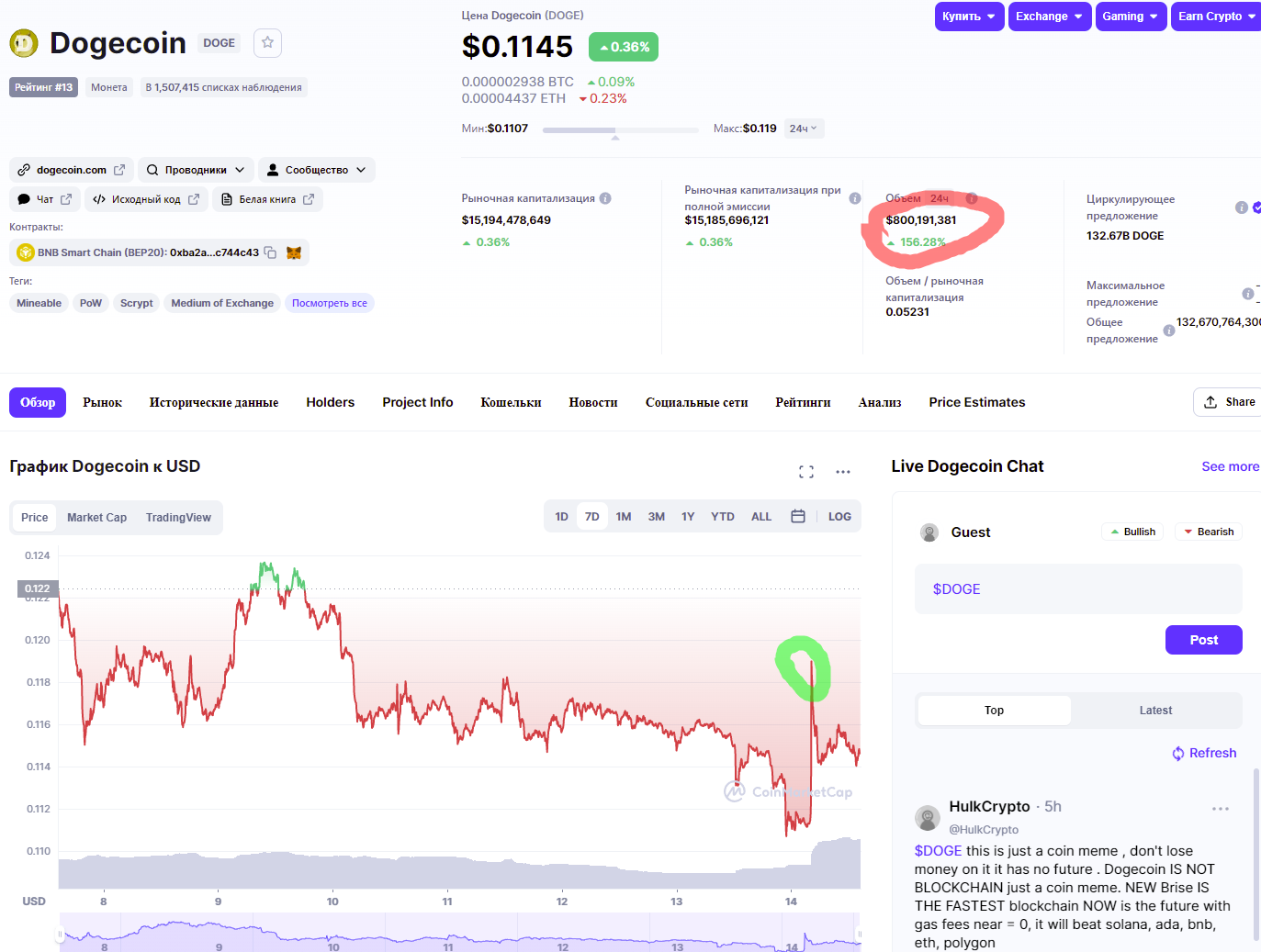Select Bullish sentiment in chat
Screen dimensions: 1261x952
point(1132,532)
